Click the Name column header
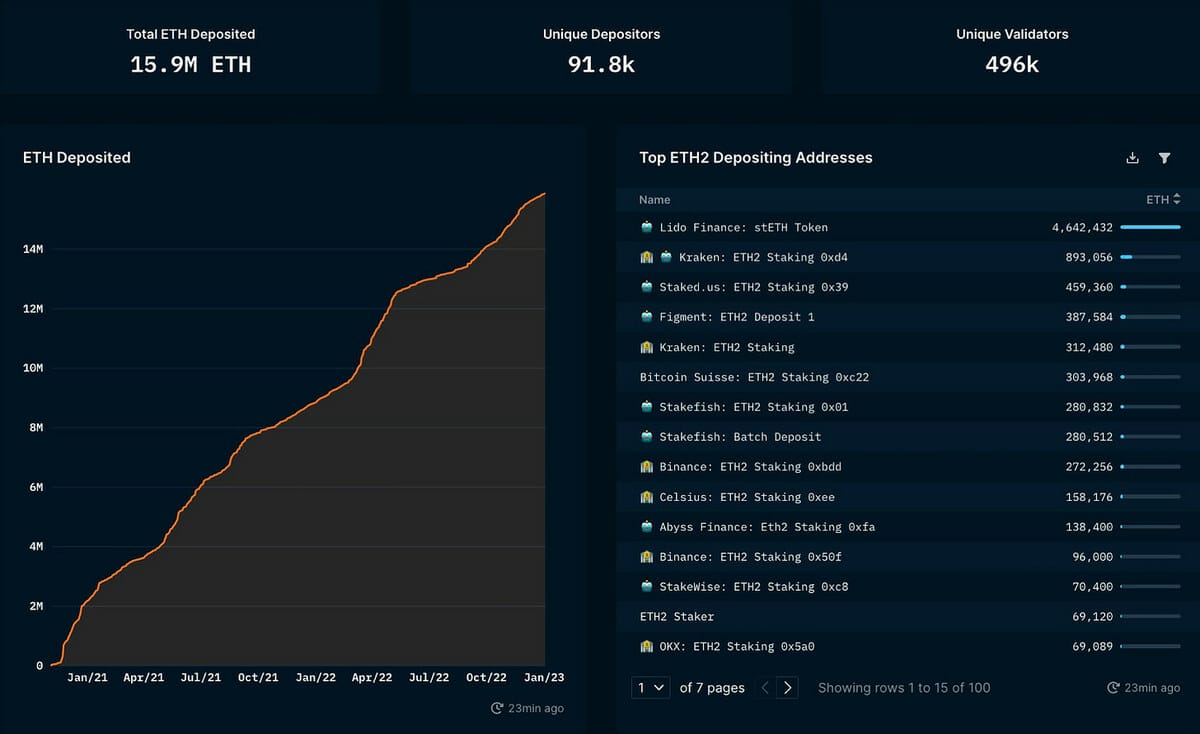The width and height of the screenshot is (1200, 734). coord(655,200)
